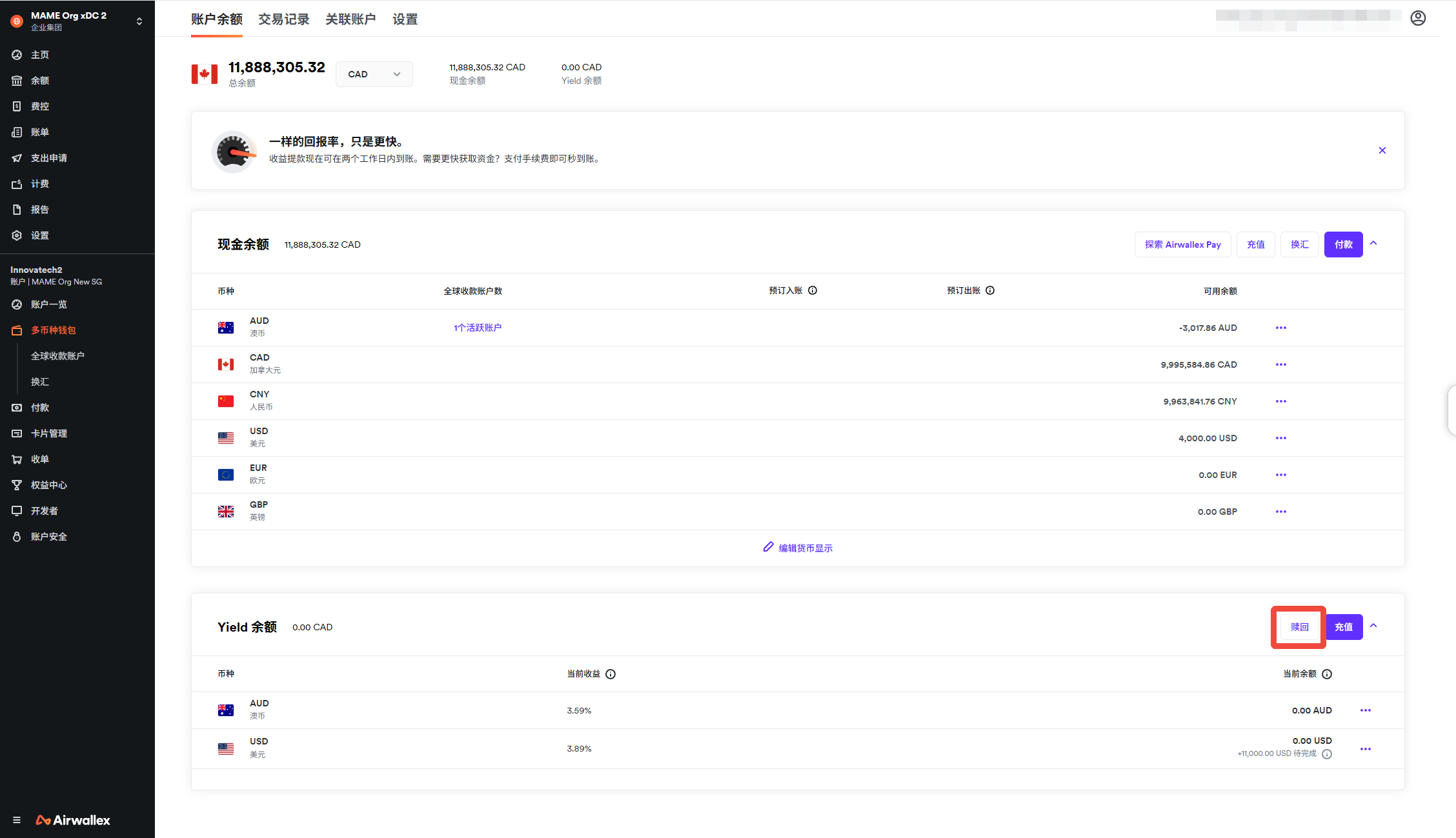This screenshot has width=1456, height=838.
Task: Click the info icon next to 预订入账
Action: [x=813, y=290]
